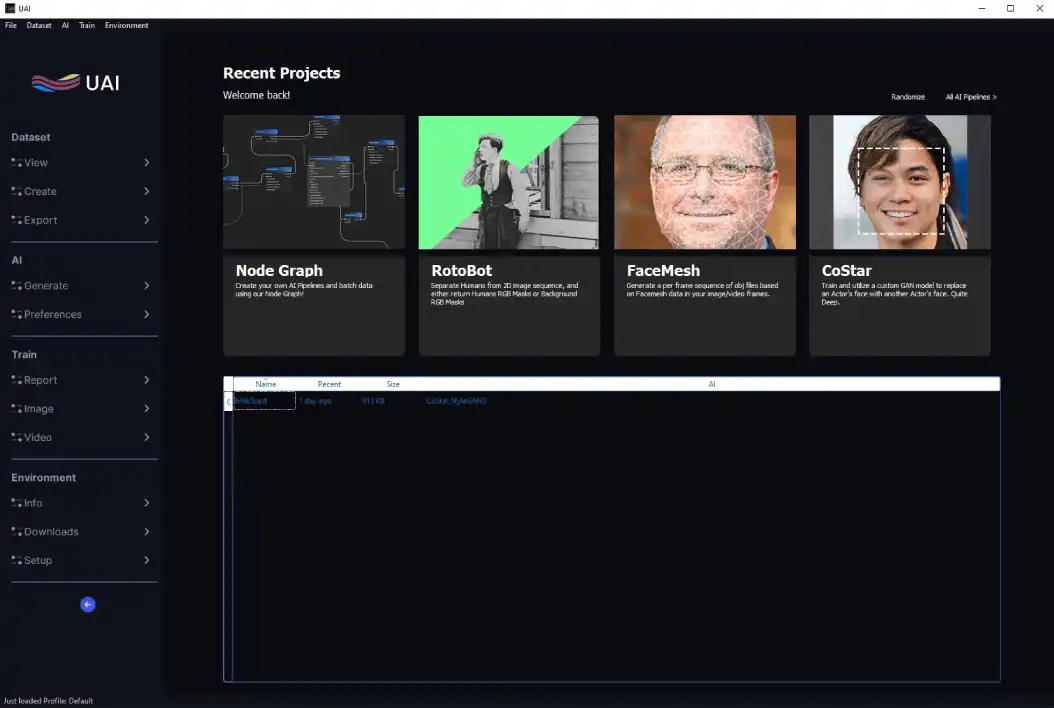Screen dimensions: 1054x708
Task: Click the UAI logo in sidebar
Action: pyautogui.click(x=76, y=83)
